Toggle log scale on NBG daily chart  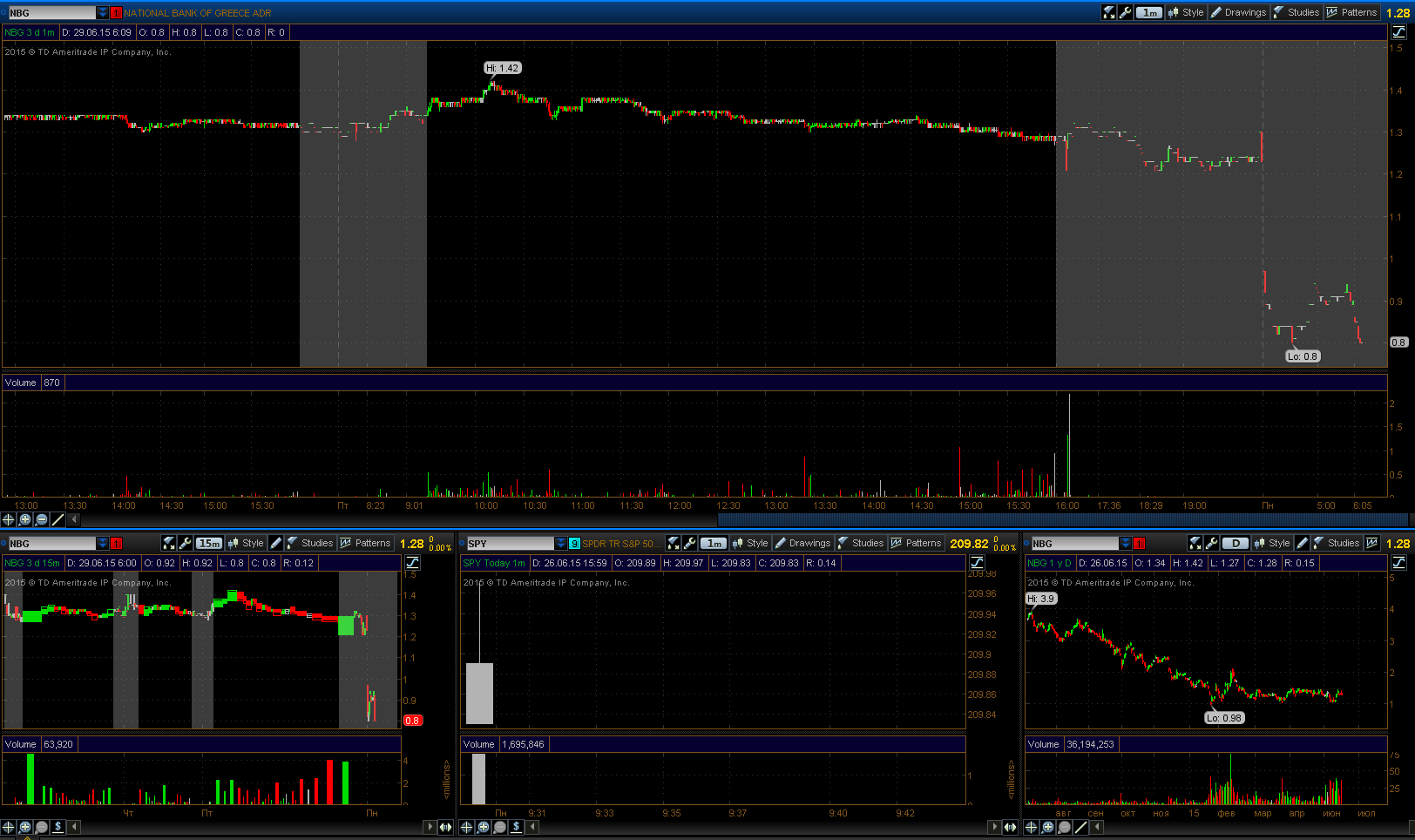[x=1398, y=563]
